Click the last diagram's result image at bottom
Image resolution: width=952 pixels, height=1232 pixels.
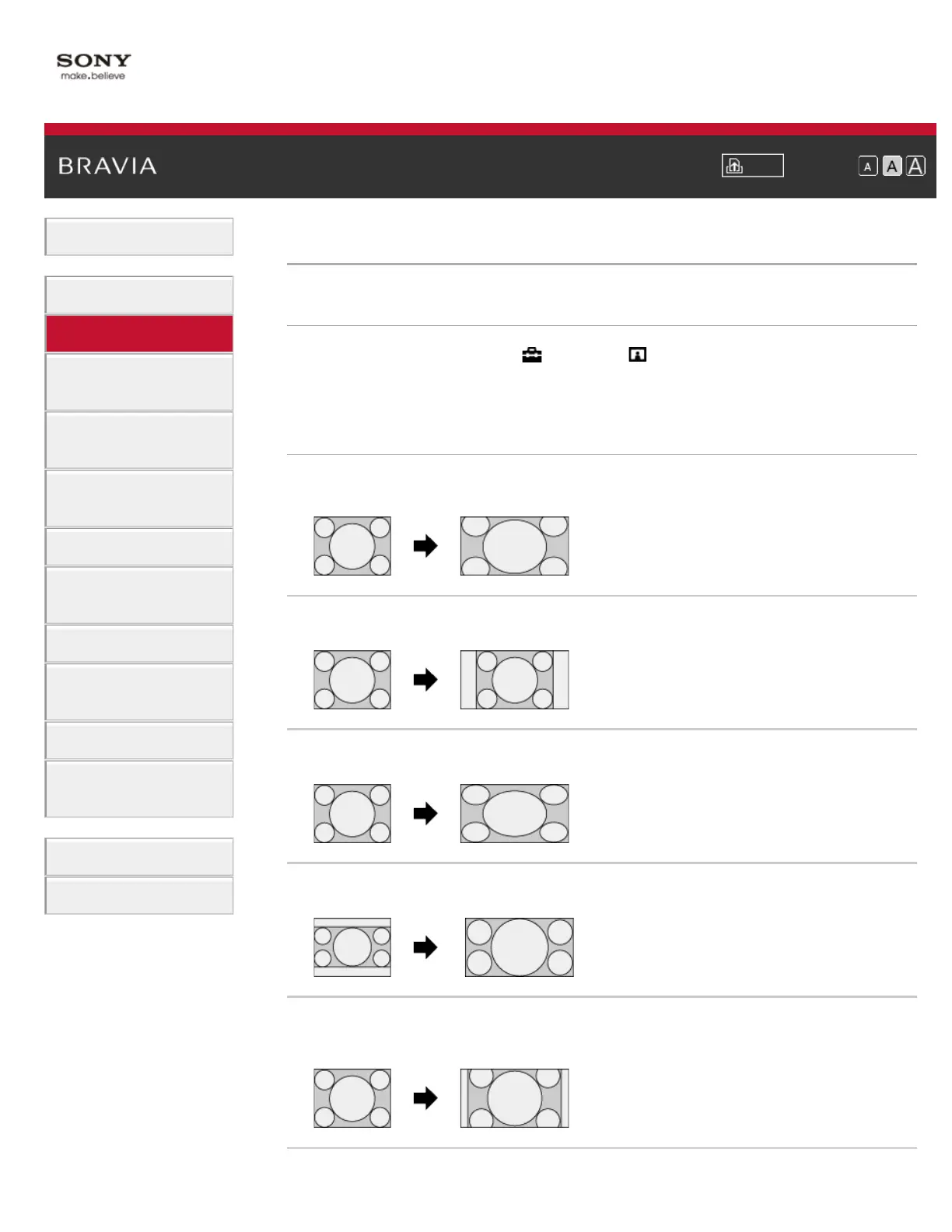[515, 1098]
